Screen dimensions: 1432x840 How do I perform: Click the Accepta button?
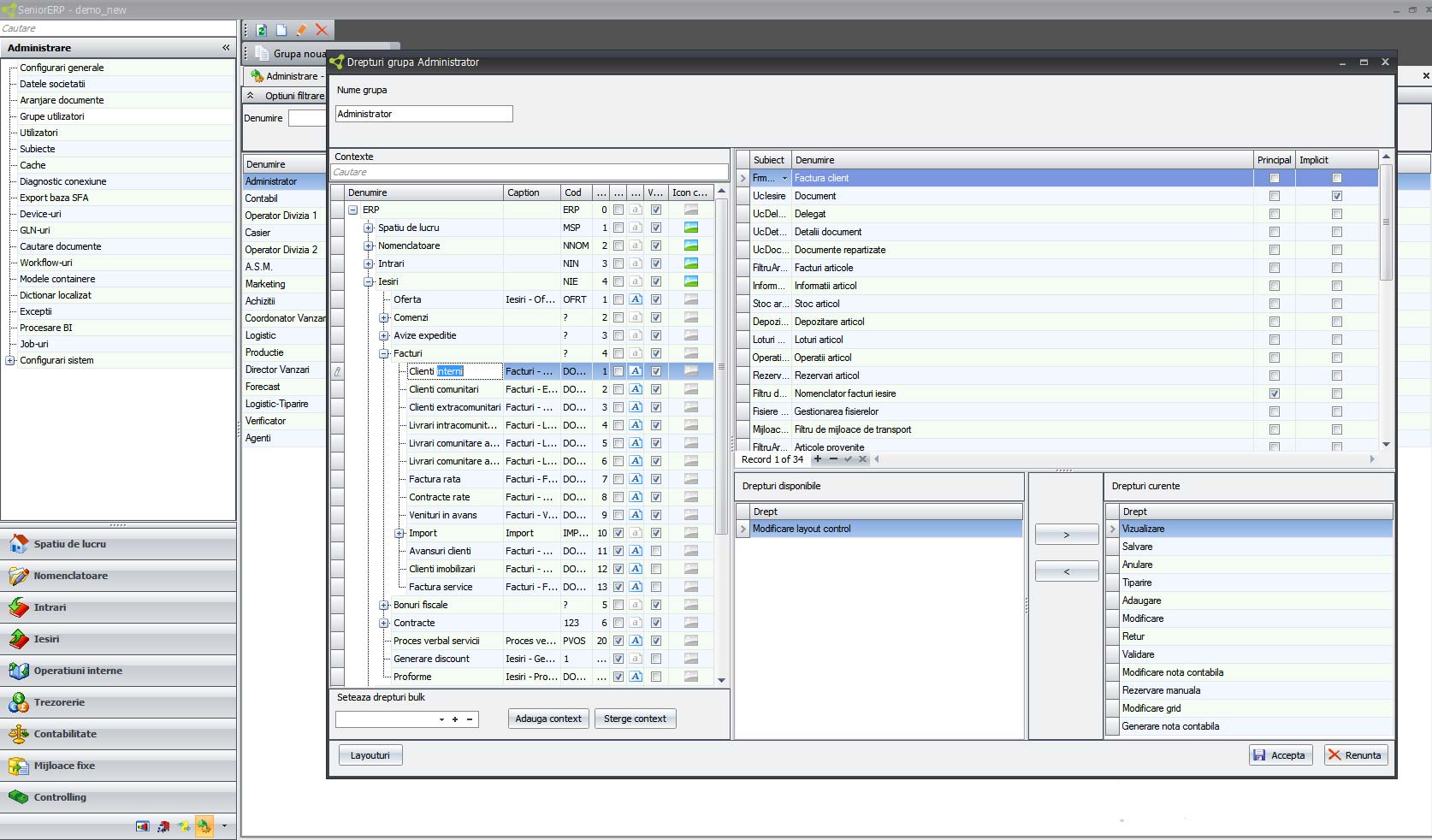point(1281,754)
